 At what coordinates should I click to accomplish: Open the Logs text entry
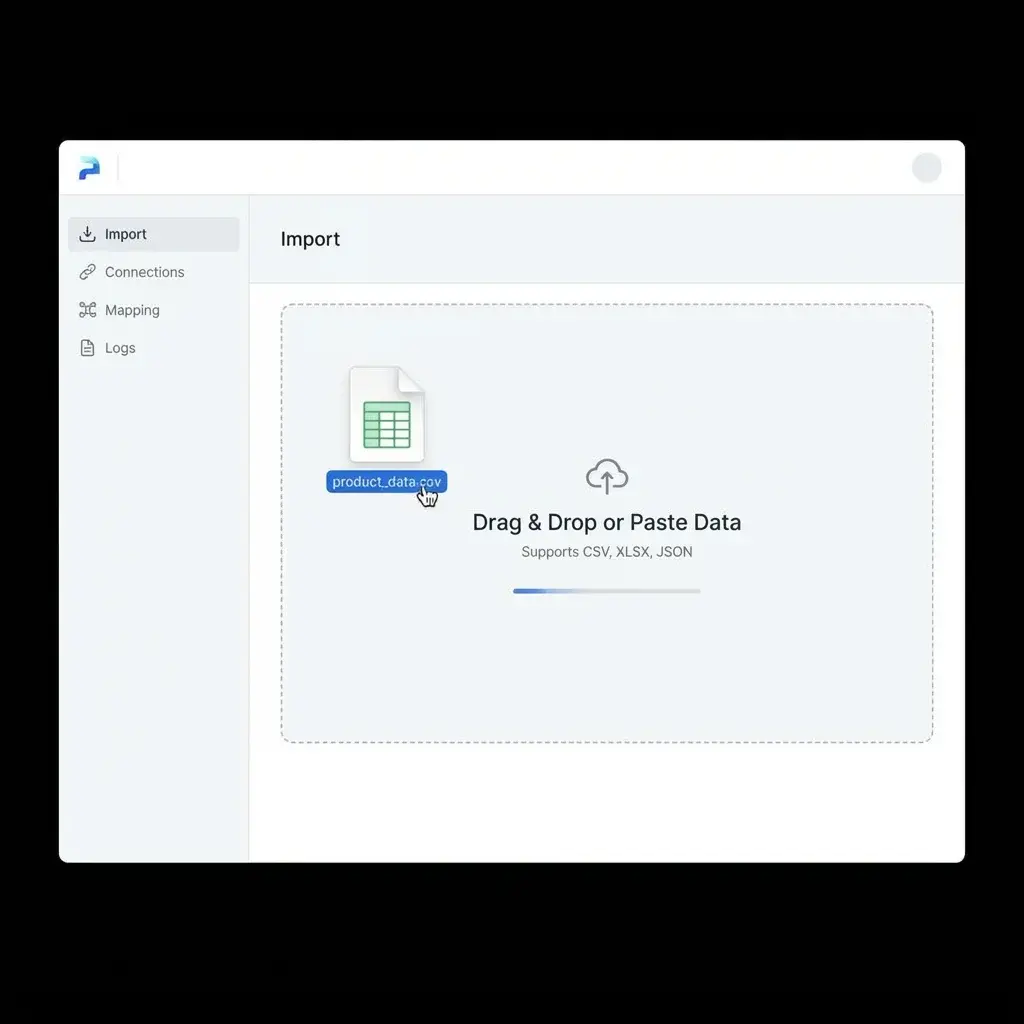tap(120, 348)
